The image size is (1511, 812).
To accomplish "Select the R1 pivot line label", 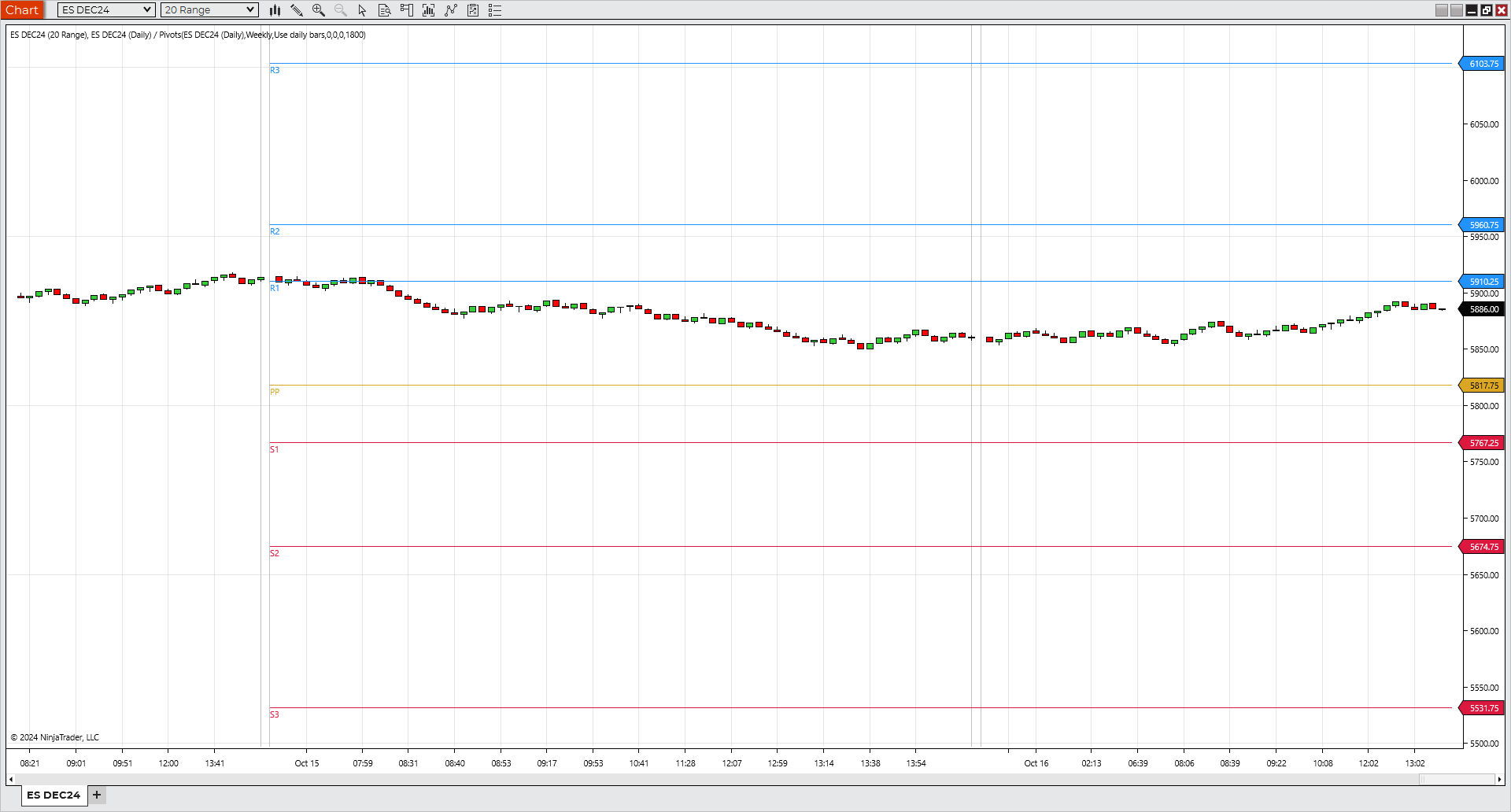I will pyautogui.click(x=275, y=288).
